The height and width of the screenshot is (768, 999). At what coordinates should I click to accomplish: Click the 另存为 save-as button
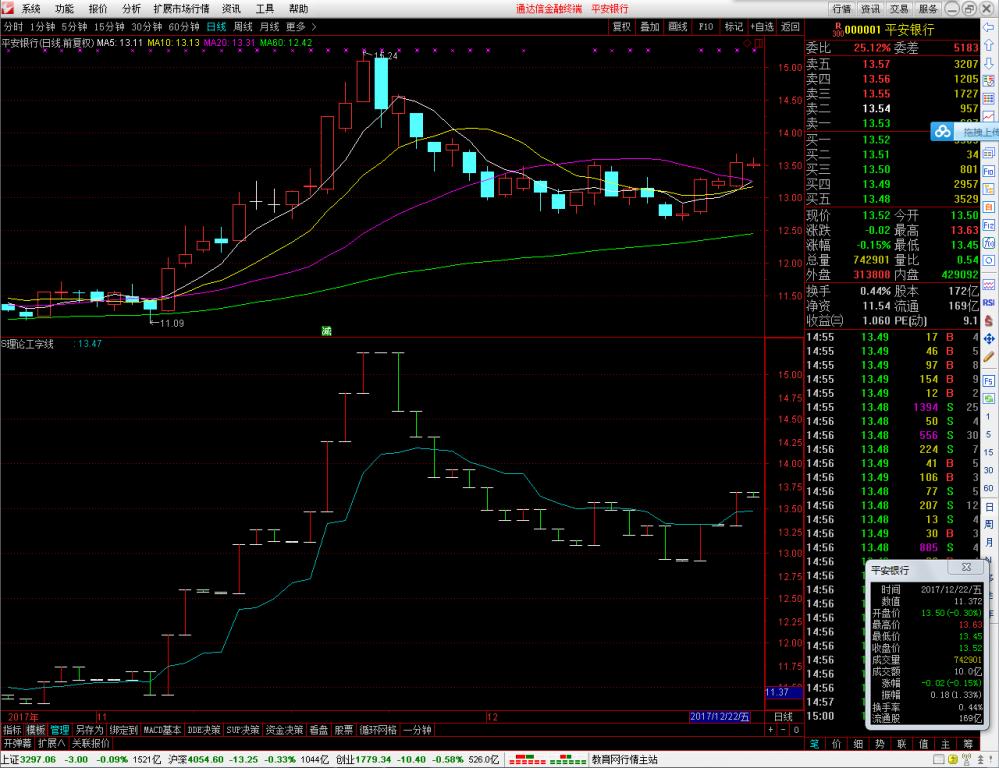[89, 730]
